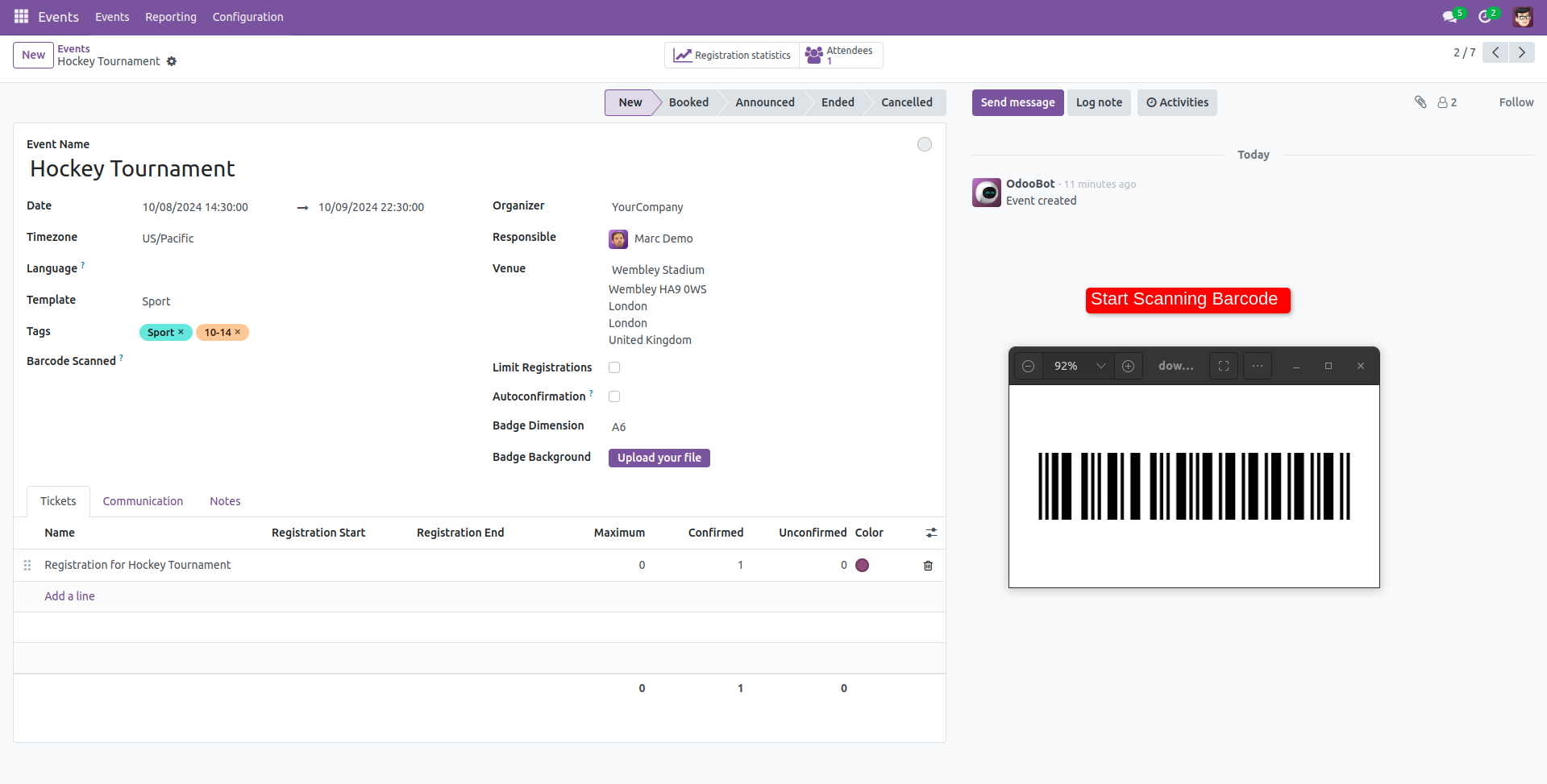Go to the previous record arrow
1547x784 pixels.
pos(1495,52)
